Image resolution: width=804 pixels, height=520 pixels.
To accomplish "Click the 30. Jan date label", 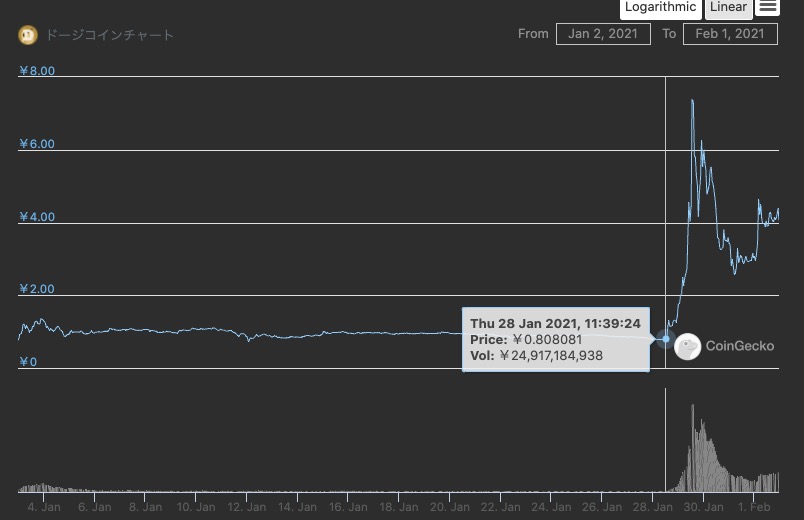I will click(704, 507).
